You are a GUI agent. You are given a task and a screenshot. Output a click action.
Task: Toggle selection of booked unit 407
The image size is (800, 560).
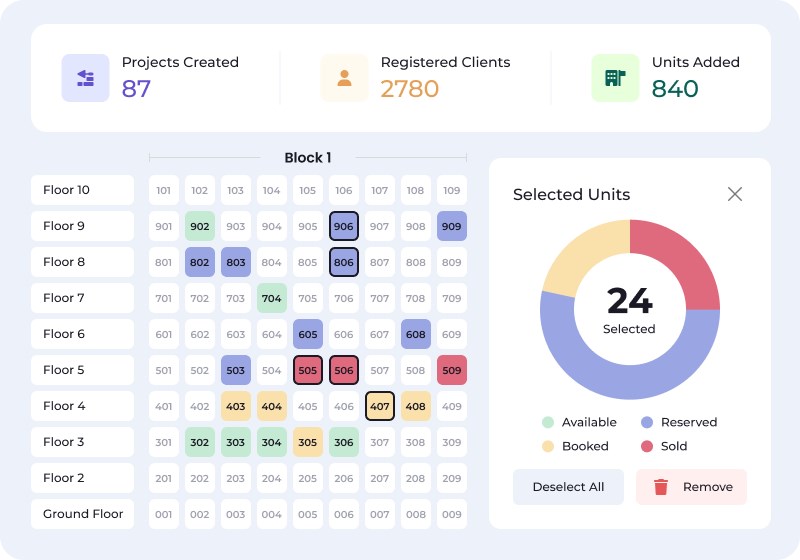(x=380, y=406)
